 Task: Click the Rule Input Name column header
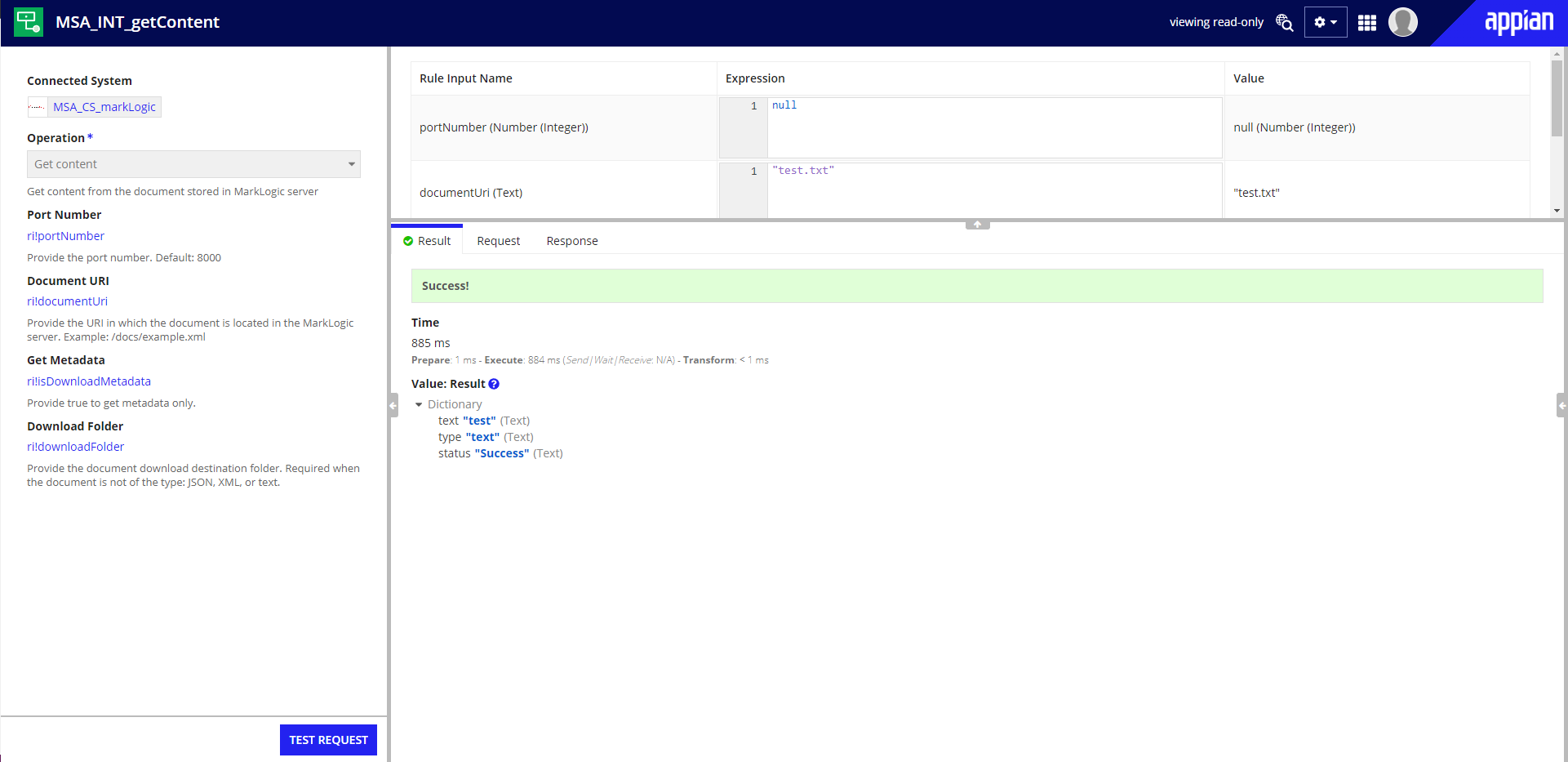[466, 78]
